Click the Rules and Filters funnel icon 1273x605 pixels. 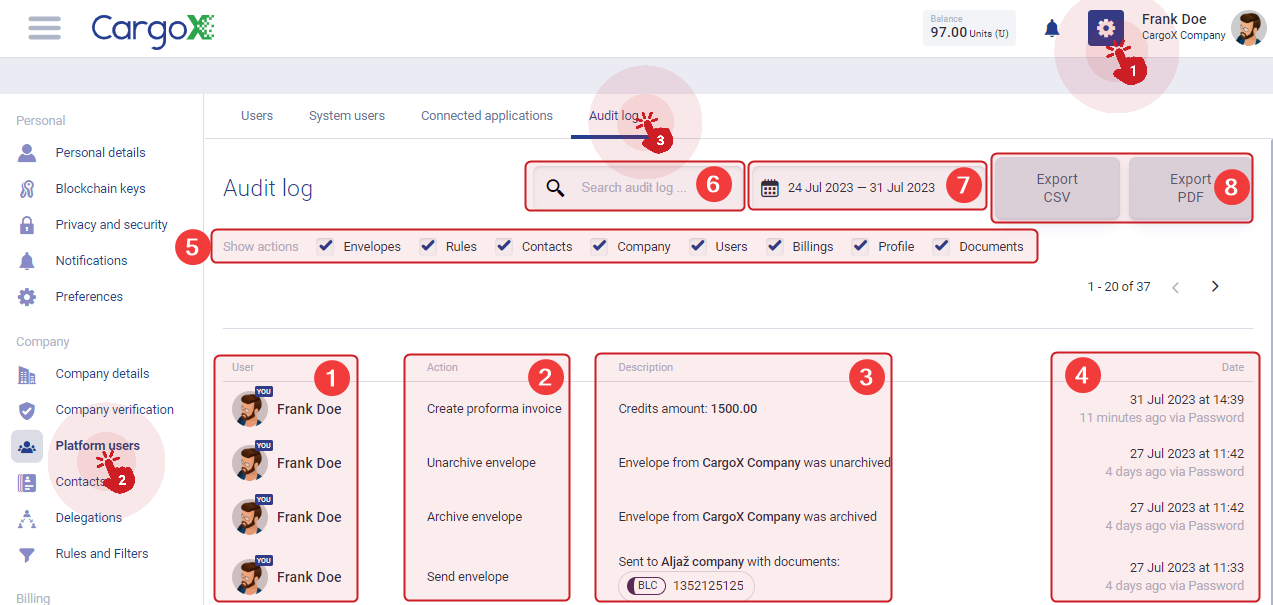[x=27, y=554]
